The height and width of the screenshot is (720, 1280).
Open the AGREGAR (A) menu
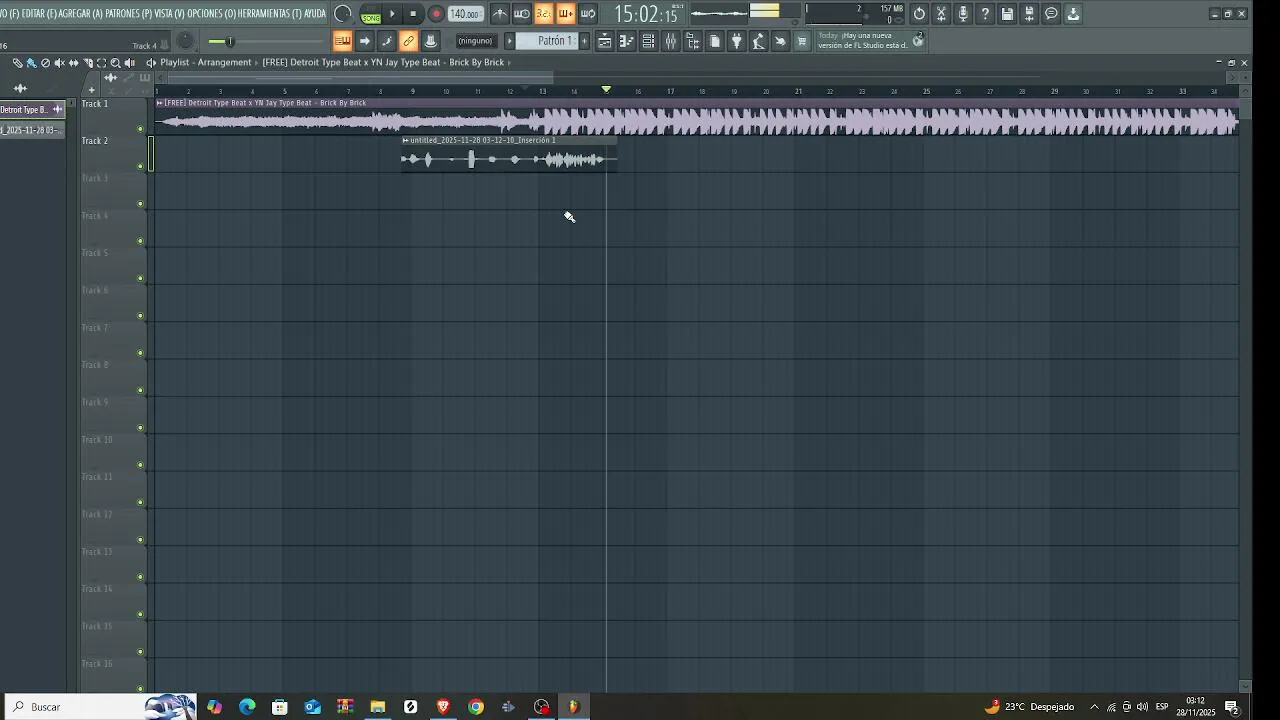81,14
